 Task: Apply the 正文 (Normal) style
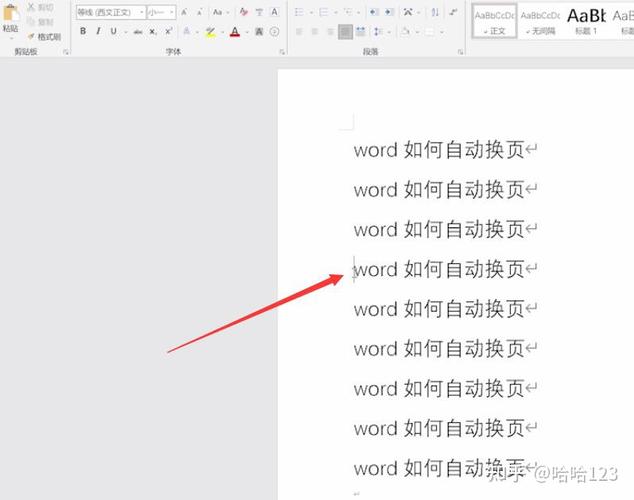495,21
